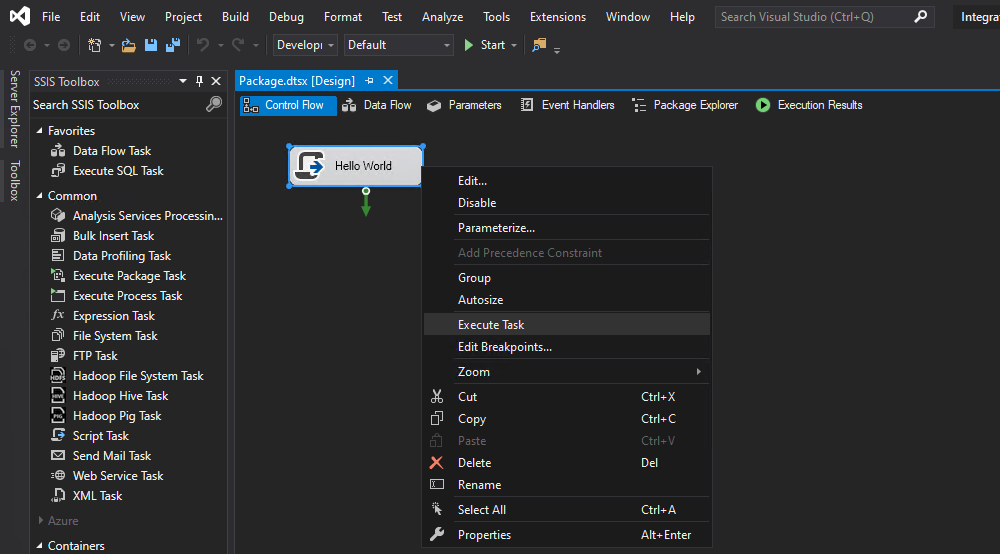Screen dimensions: 1000x554
Task: Click the green Start play icon
Action: pos(469,45)
